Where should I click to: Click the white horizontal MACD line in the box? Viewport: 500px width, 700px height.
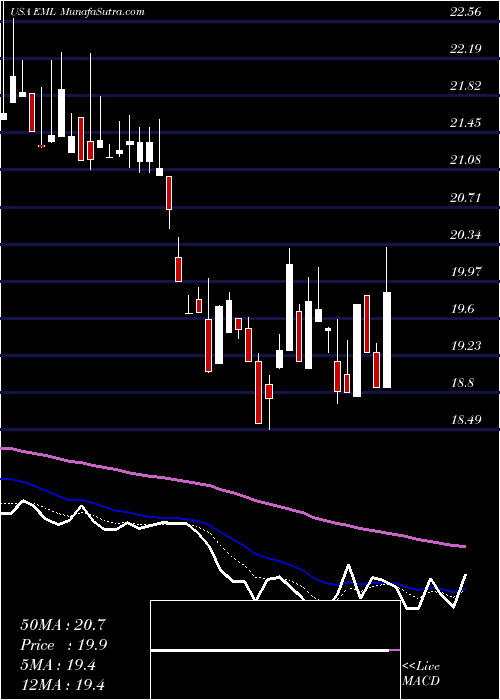(270, 651)
